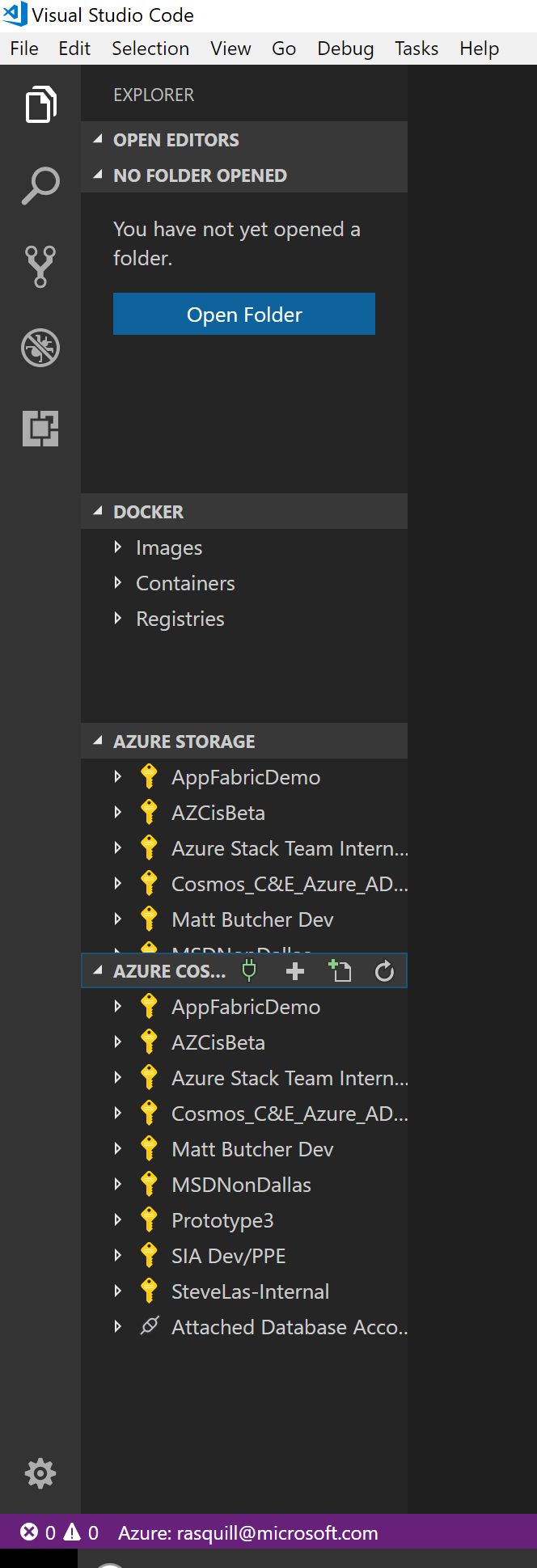Click plug icon of Attached Database Accounts
537x1568 pixels.
pos(149,1326)
